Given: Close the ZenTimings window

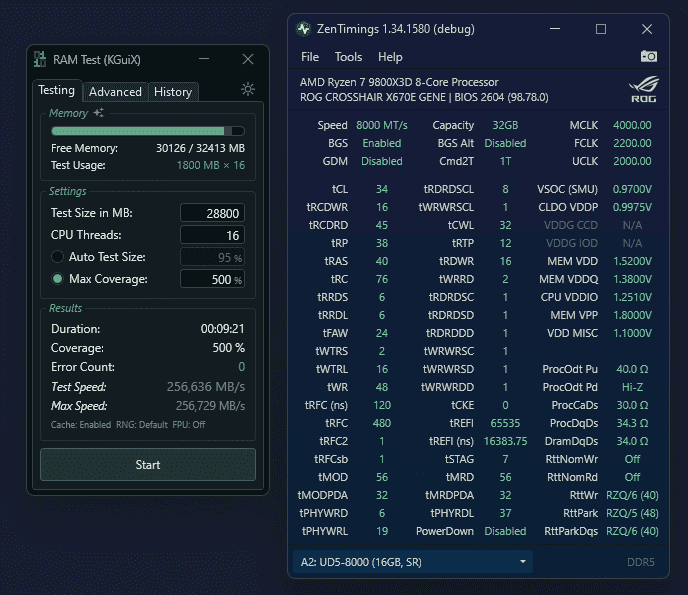Looking at the screenshot, I should [647, 29].
